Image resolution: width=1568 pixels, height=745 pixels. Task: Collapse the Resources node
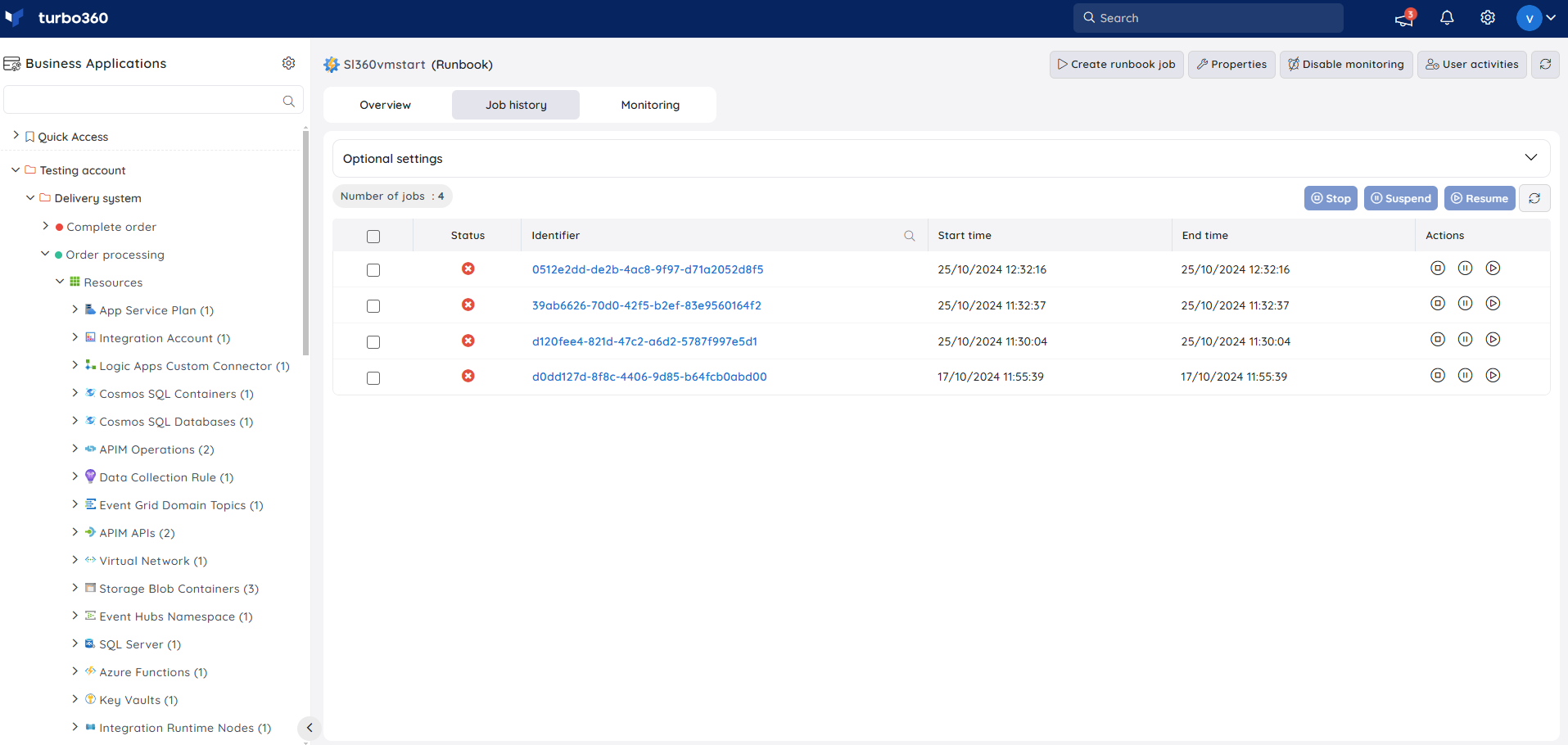[60, 282]
